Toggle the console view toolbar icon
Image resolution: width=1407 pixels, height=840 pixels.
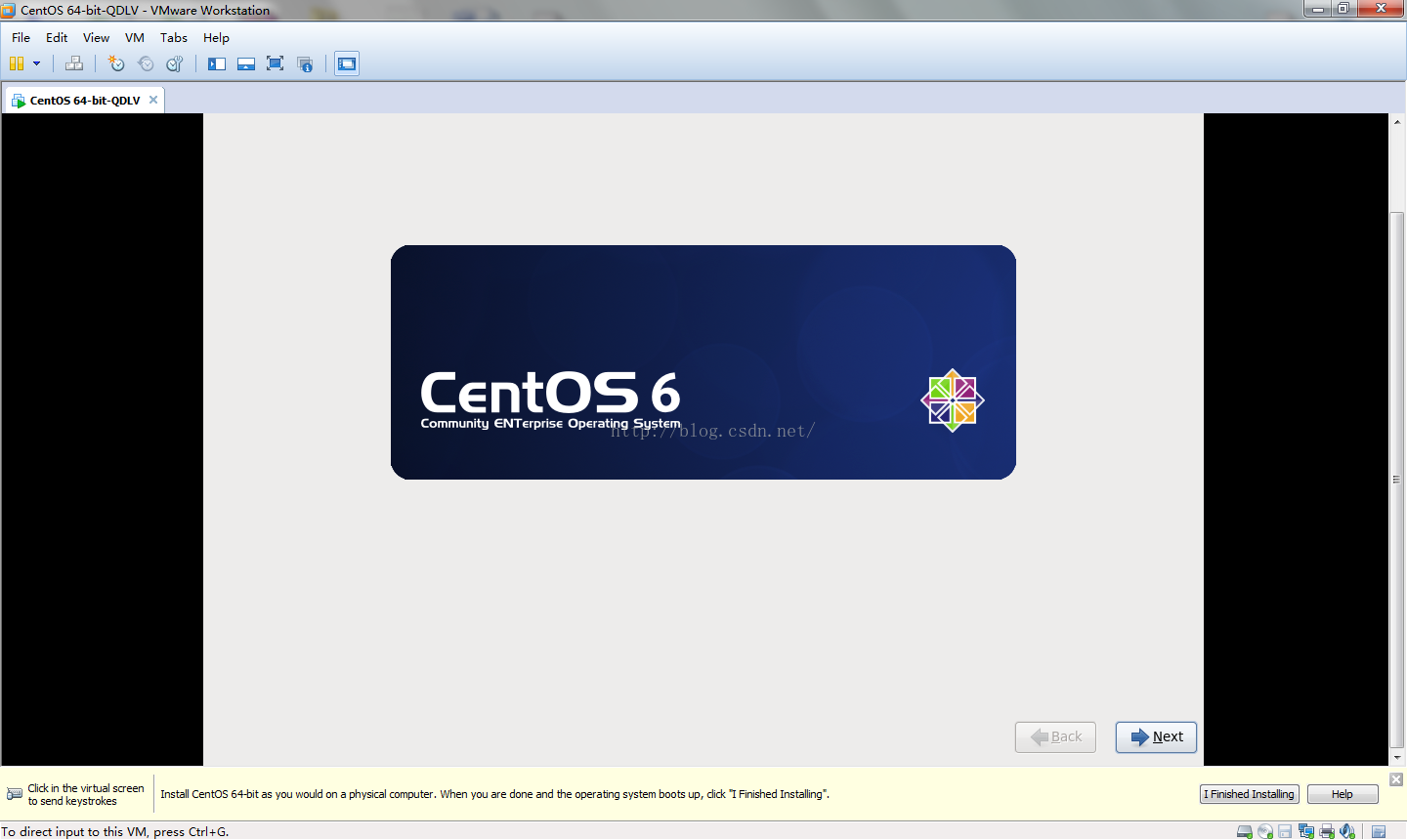click(347, 63)
